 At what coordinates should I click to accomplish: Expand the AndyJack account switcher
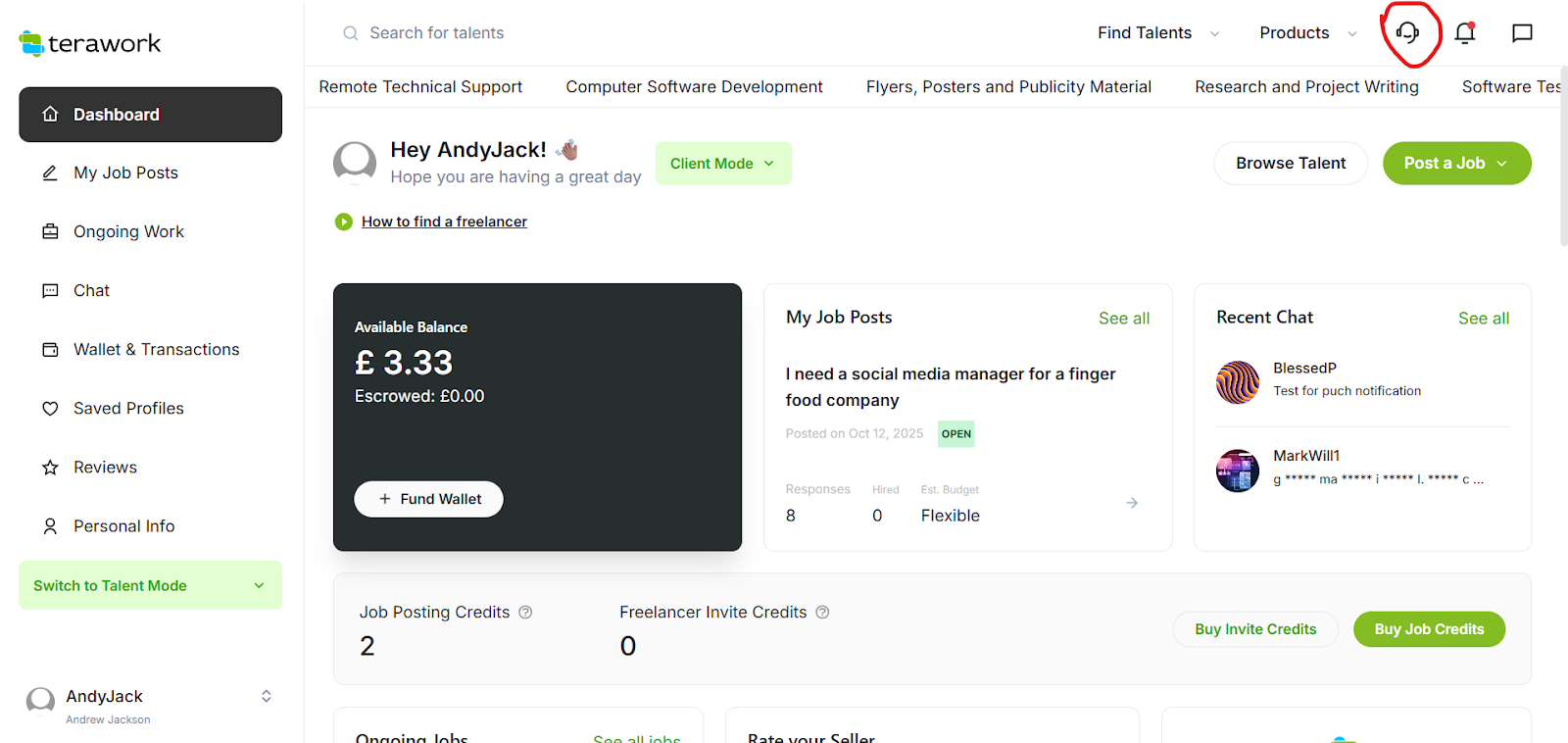(x=266, y=696)
